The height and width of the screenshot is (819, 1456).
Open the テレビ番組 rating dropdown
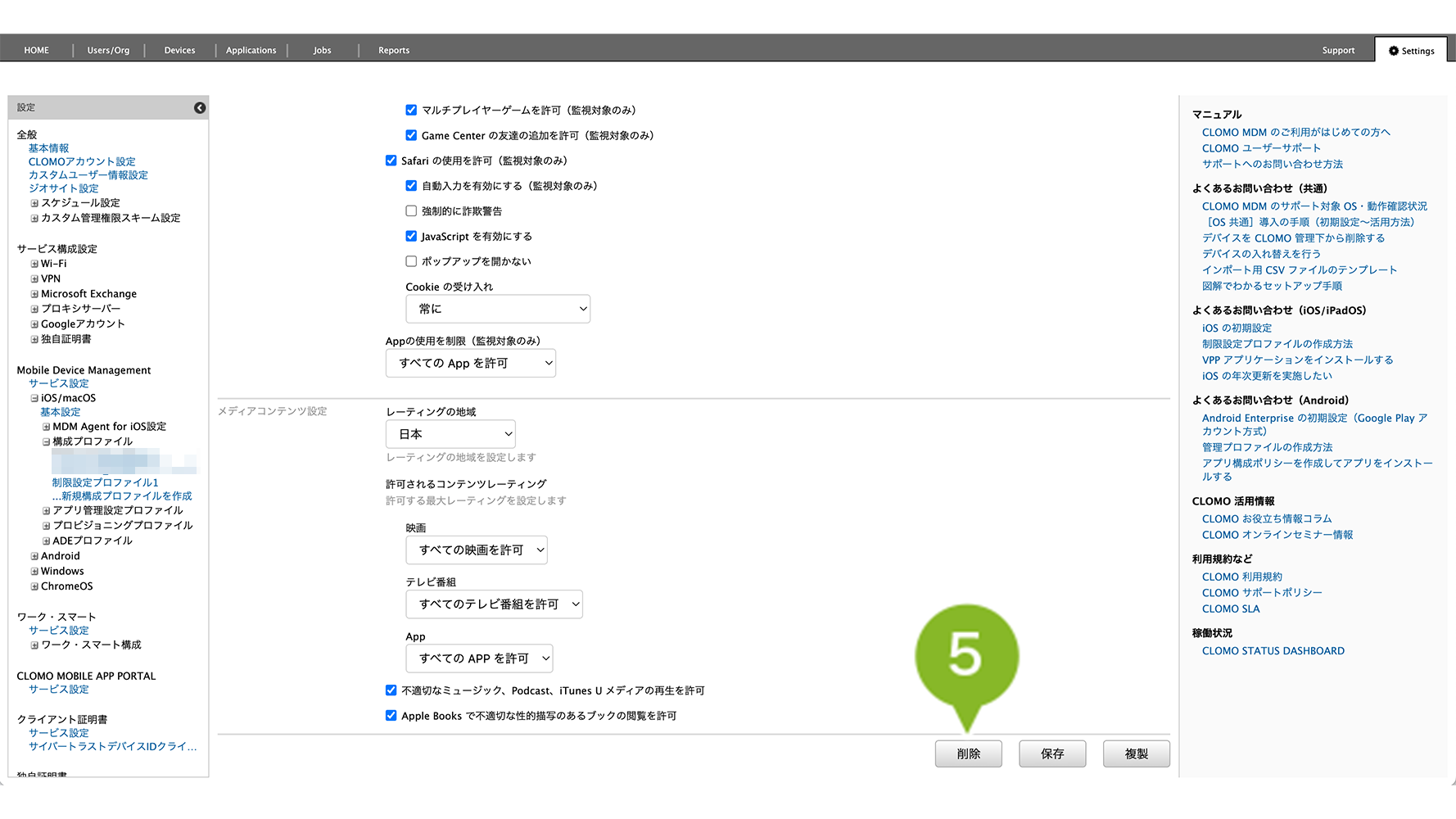pyautogui.click(x=494, y=604)
